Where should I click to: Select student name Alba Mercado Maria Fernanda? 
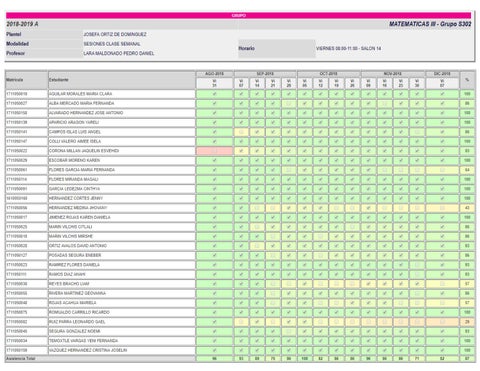pos(82,103)
